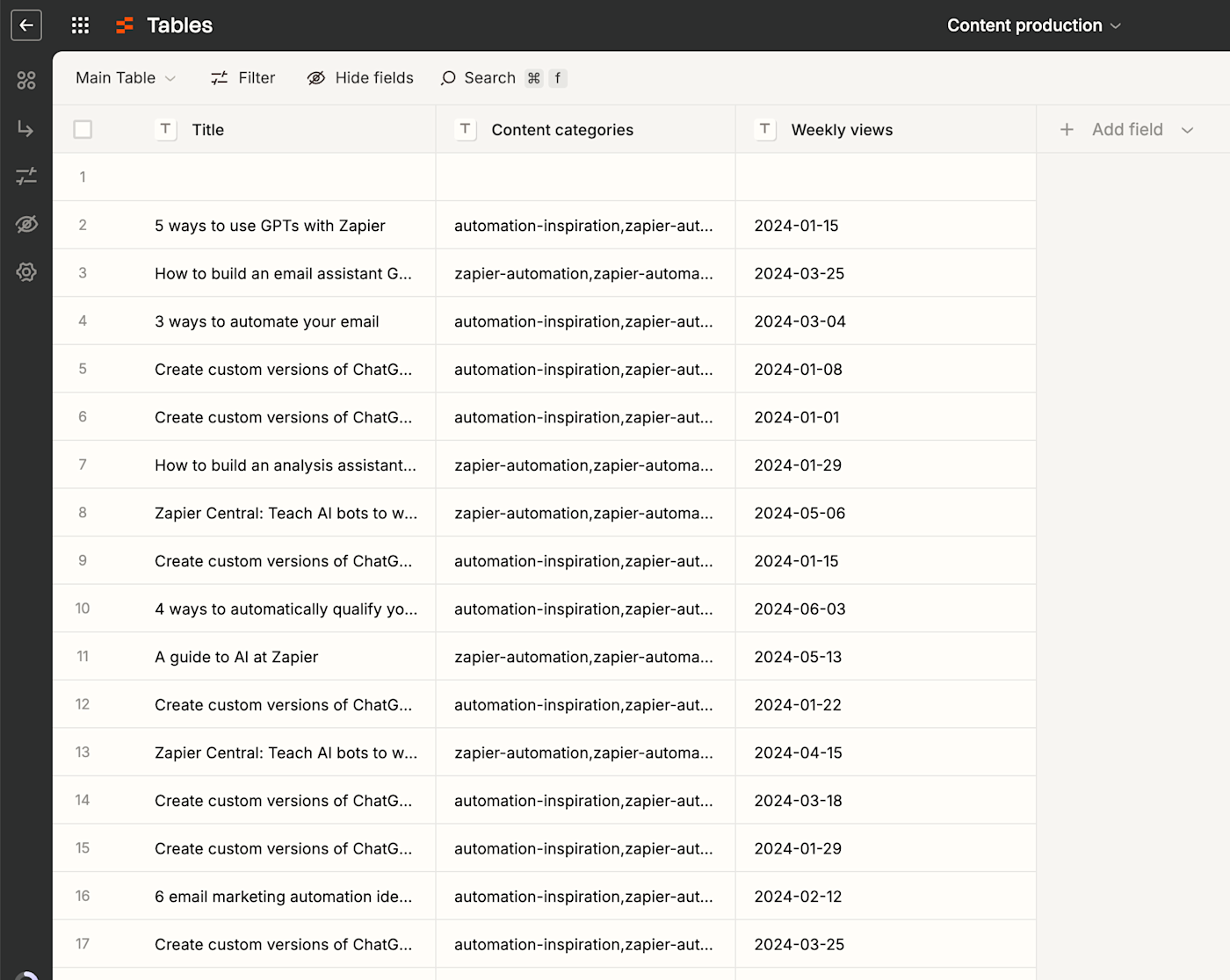Open the views icon in sidebar

click(26, 81)
